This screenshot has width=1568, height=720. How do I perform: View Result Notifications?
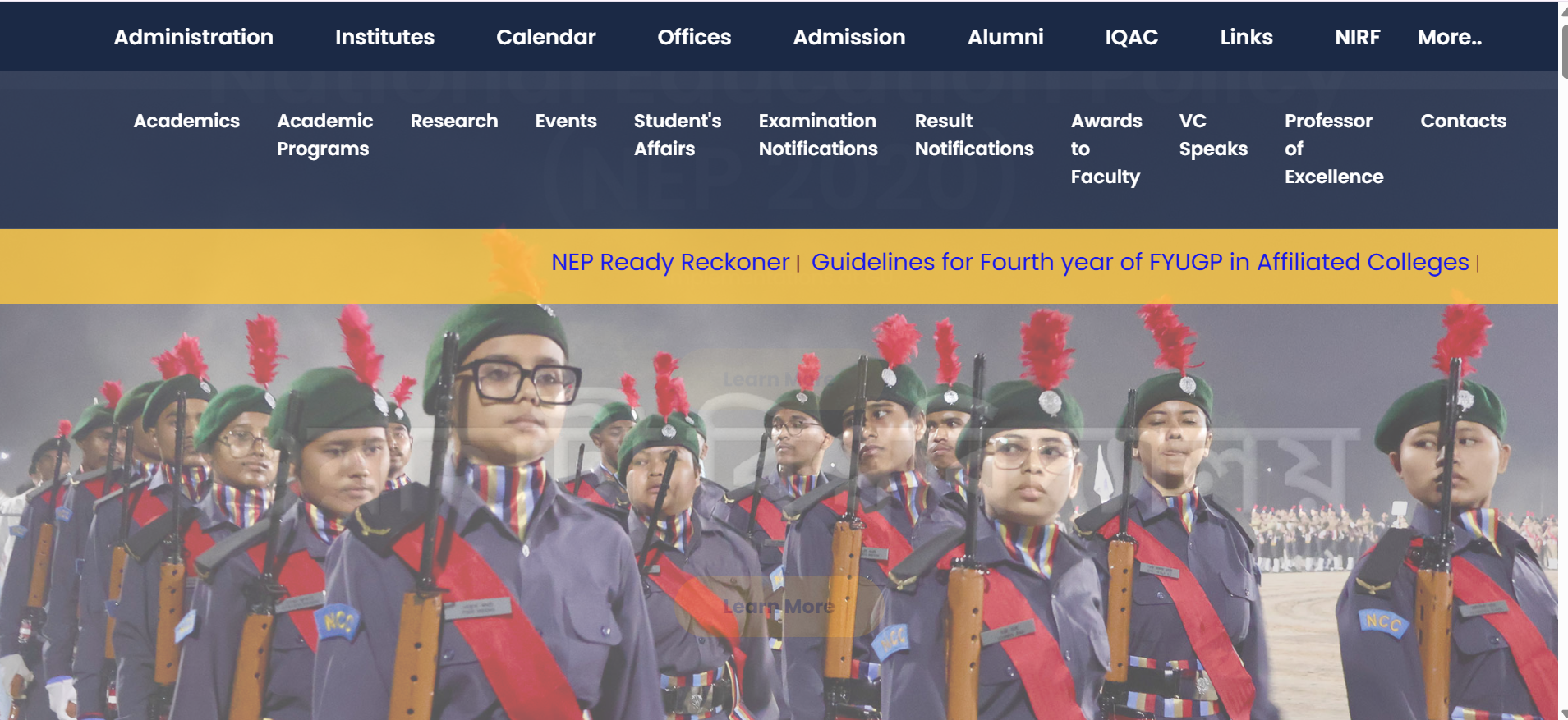974,135
